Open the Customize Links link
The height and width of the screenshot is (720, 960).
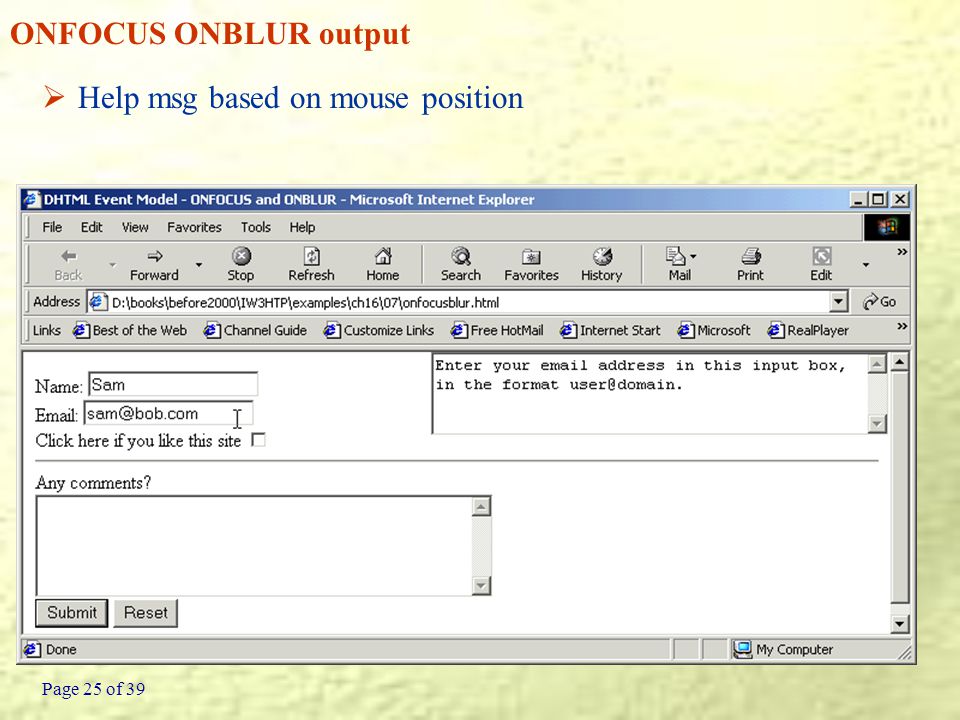coord(379,331)
